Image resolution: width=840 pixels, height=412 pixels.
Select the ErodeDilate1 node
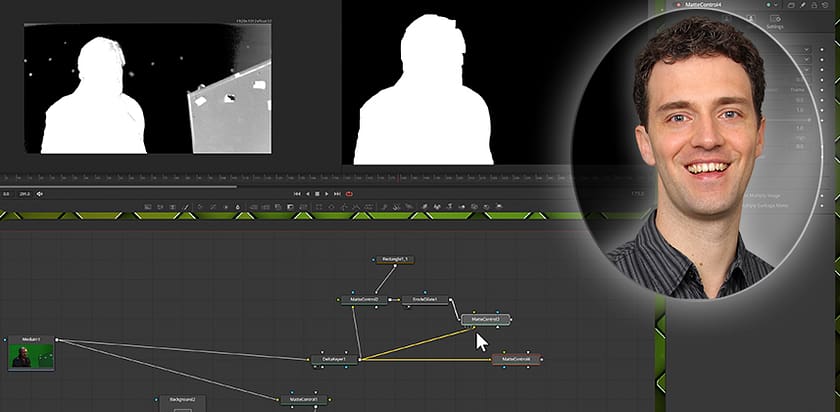(425, 299)
